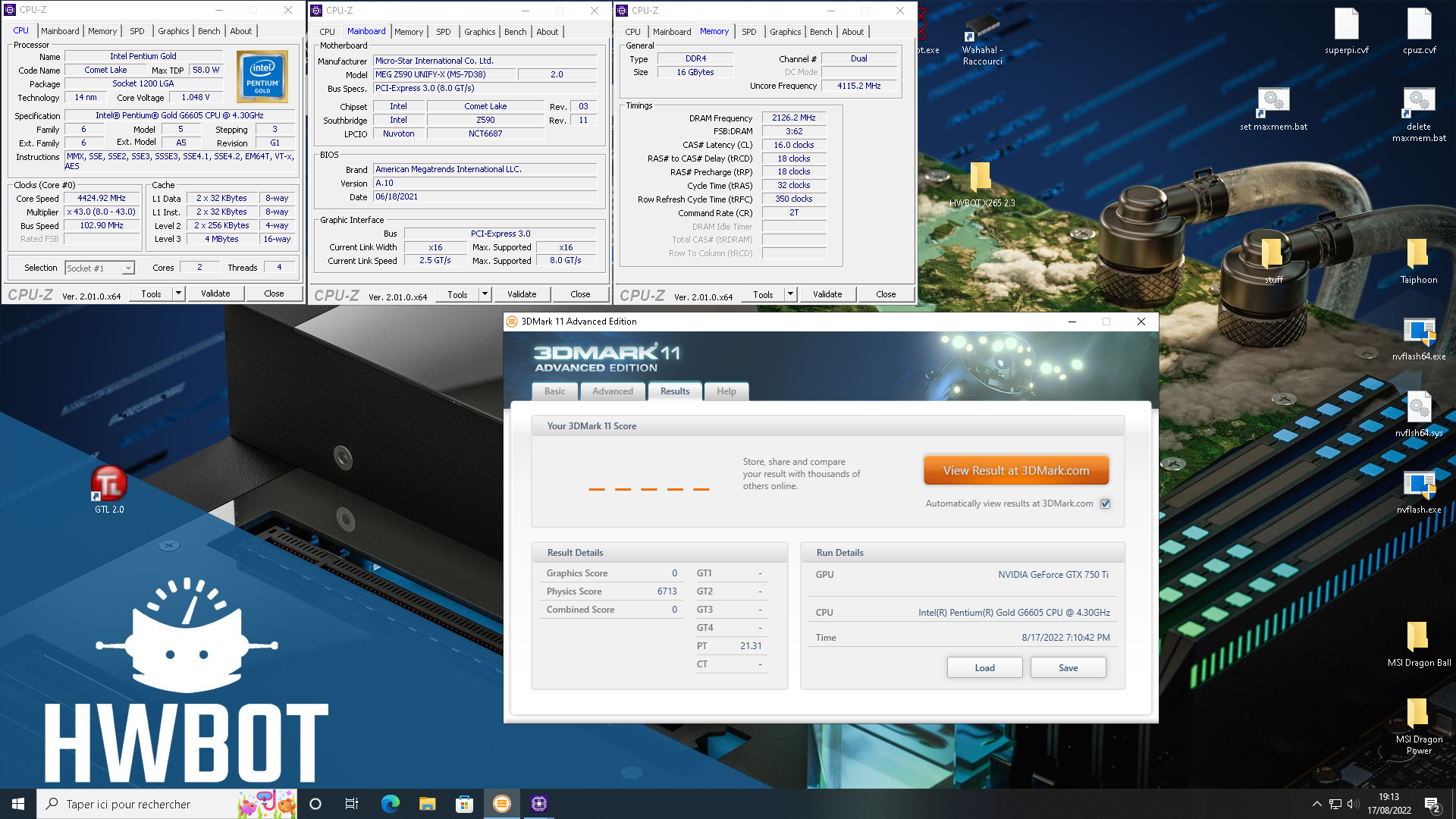The width and height of the screenshot is (1456, 819).
Task: Switch to 3DMark 11 taskbar icon
Action: (x=501, y=804)
